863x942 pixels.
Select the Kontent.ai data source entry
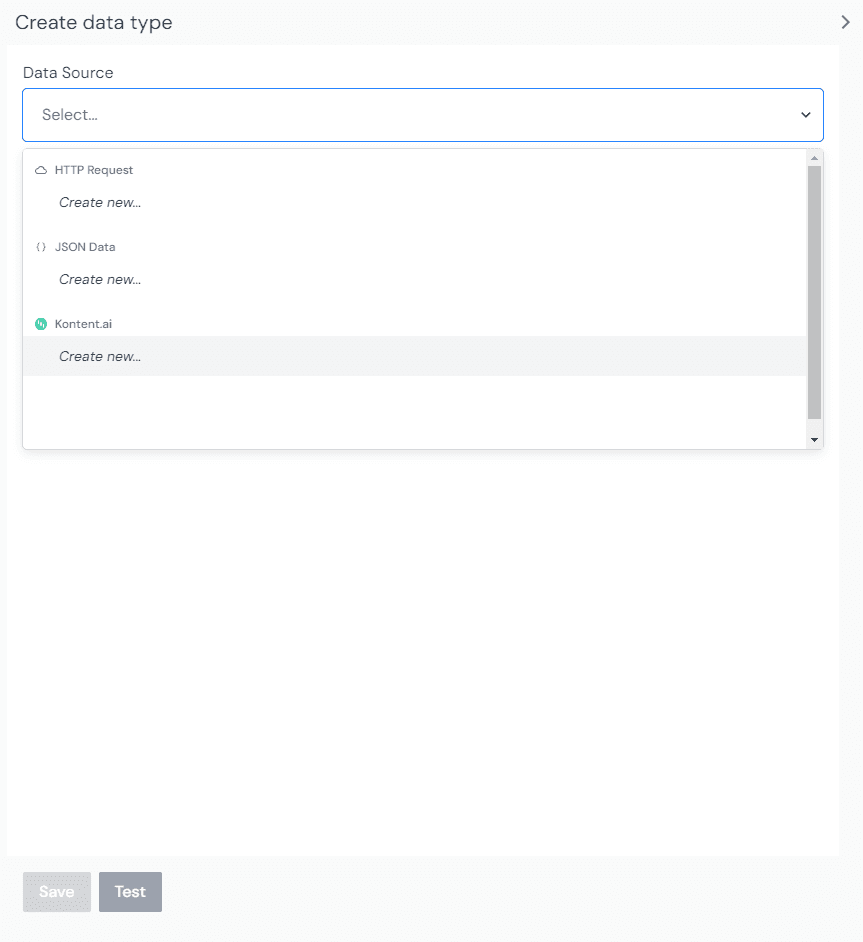[85, 323]
